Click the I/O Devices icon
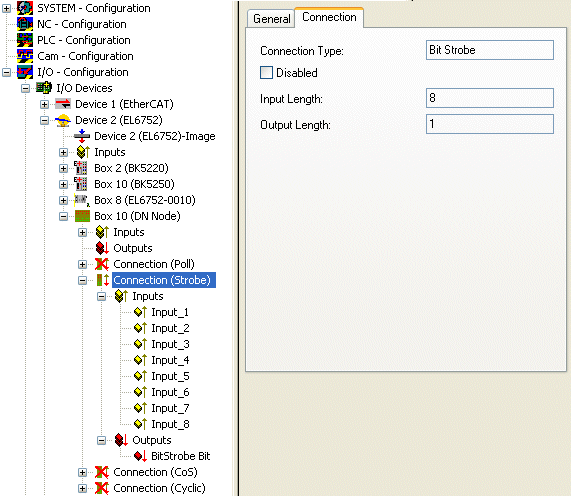The width and height of the screenshot is (571, 496). pos(44,88)
